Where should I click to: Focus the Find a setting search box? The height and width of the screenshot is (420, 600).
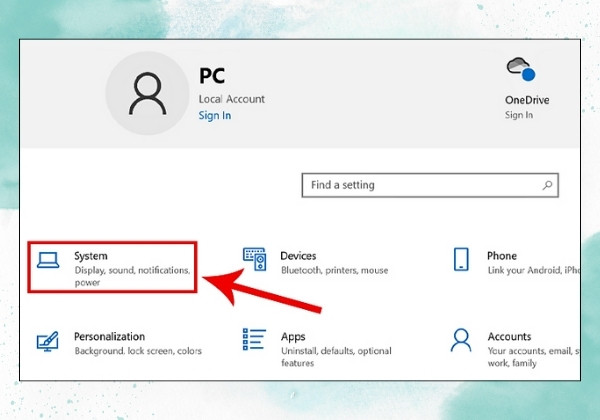pos(430,186)
